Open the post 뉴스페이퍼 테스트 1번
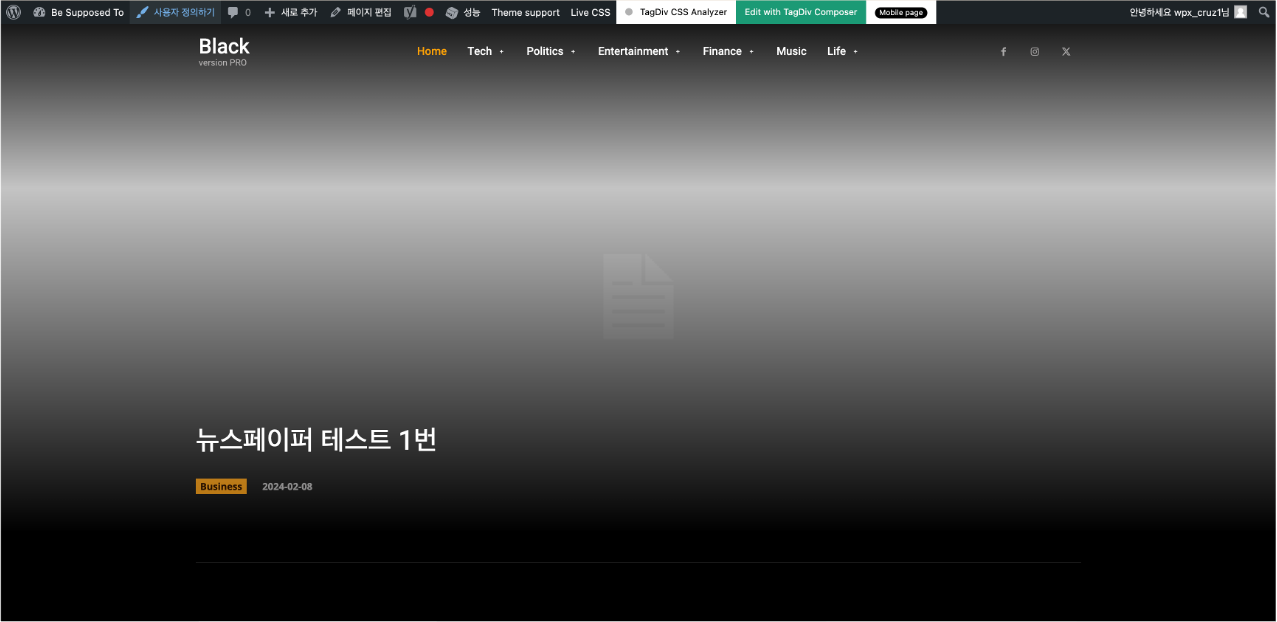Image resolution: width=1277 pixels, height=622 pixels. pos(317,439)
